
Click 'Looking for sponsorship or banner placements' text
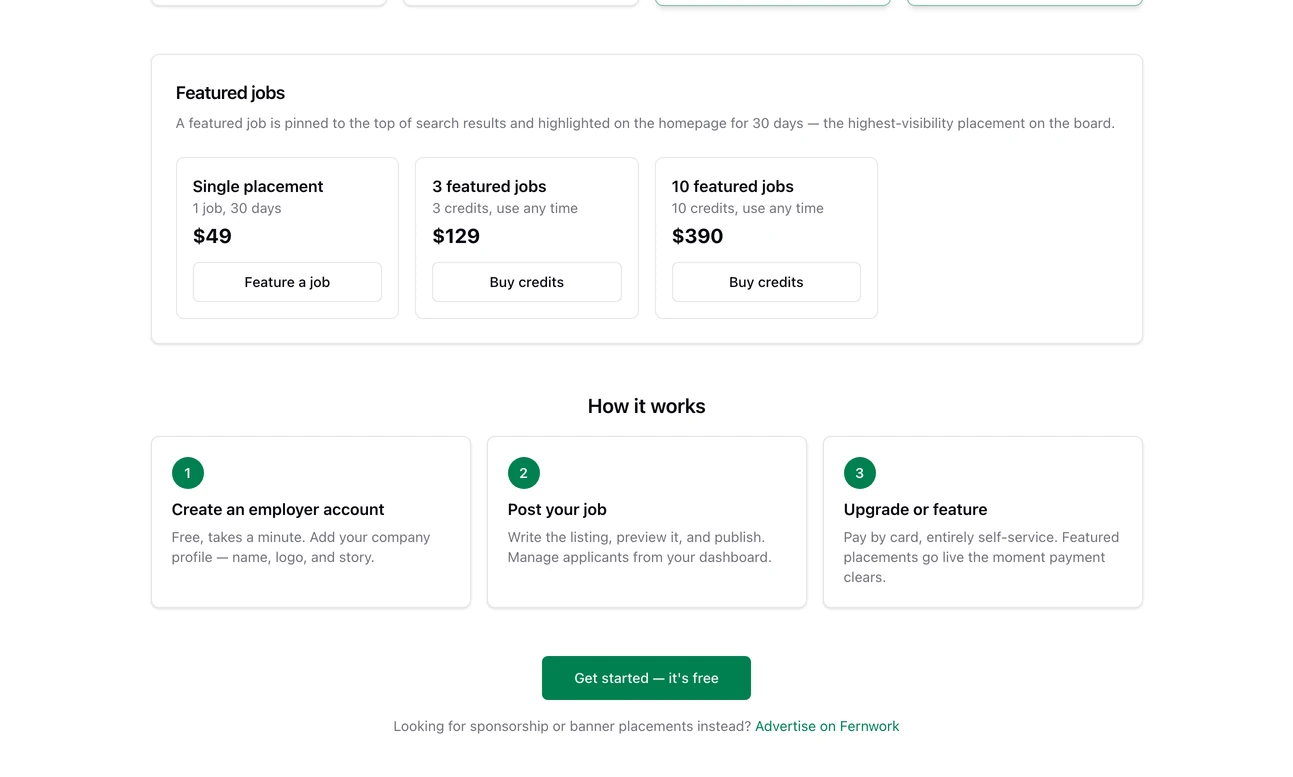click(572, 726)
